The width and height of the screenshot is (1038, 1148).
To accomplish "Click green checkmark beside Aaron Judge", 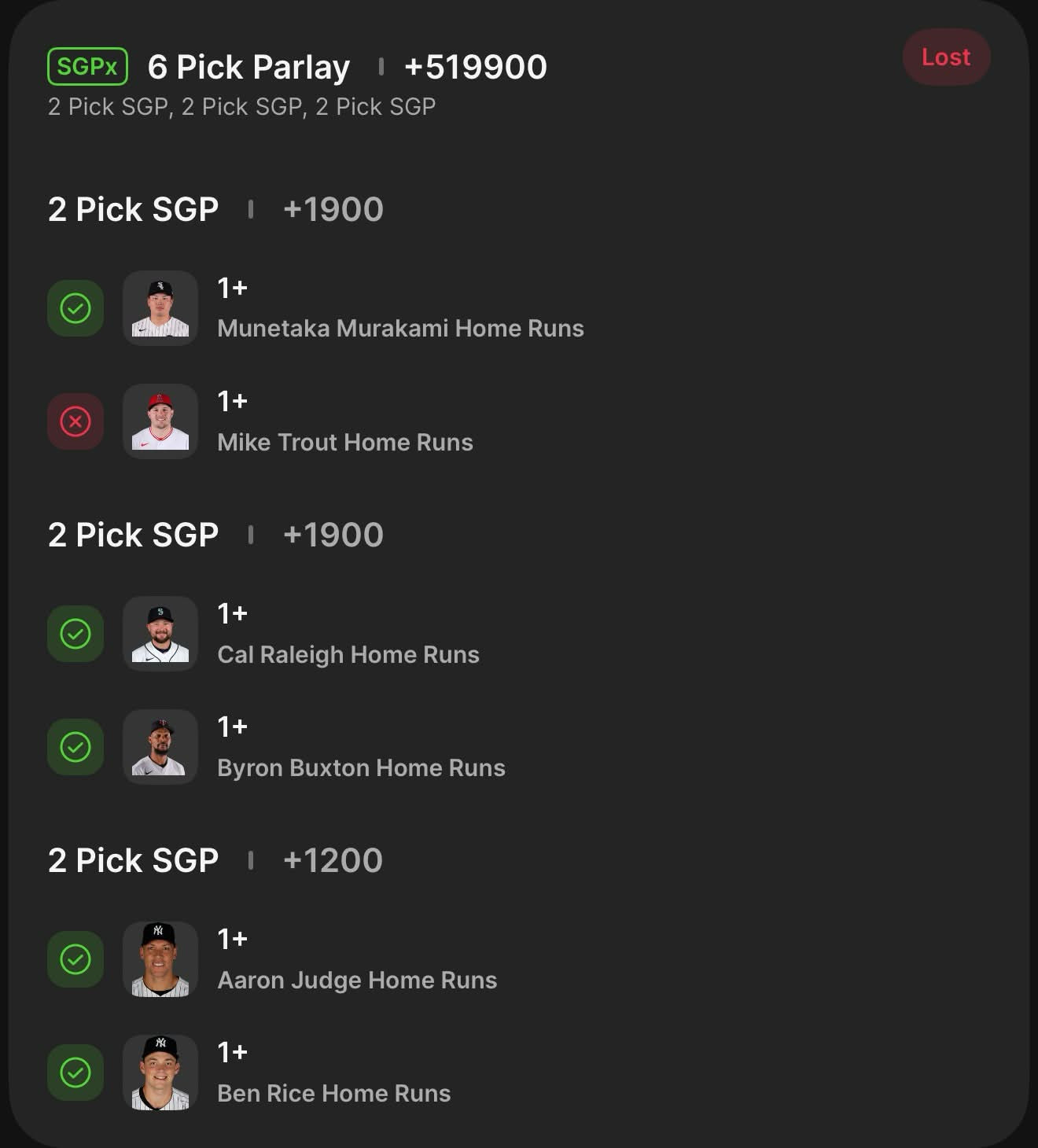I will tap(75, 959).
